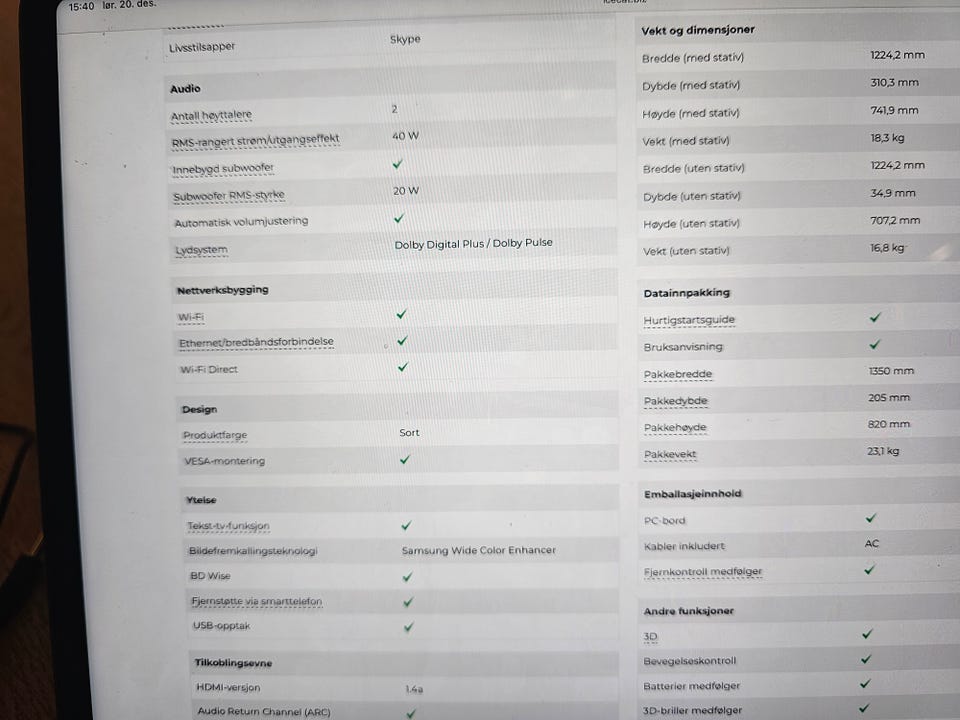Click the Bevegelseskontroll checkmark
Screen dimensions: 960x720
pos(866,659)
